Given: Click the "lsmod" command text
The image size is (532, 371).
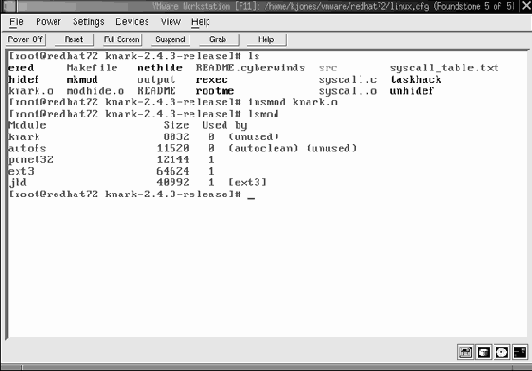Looking at the screenshot, I should point(263,113).
